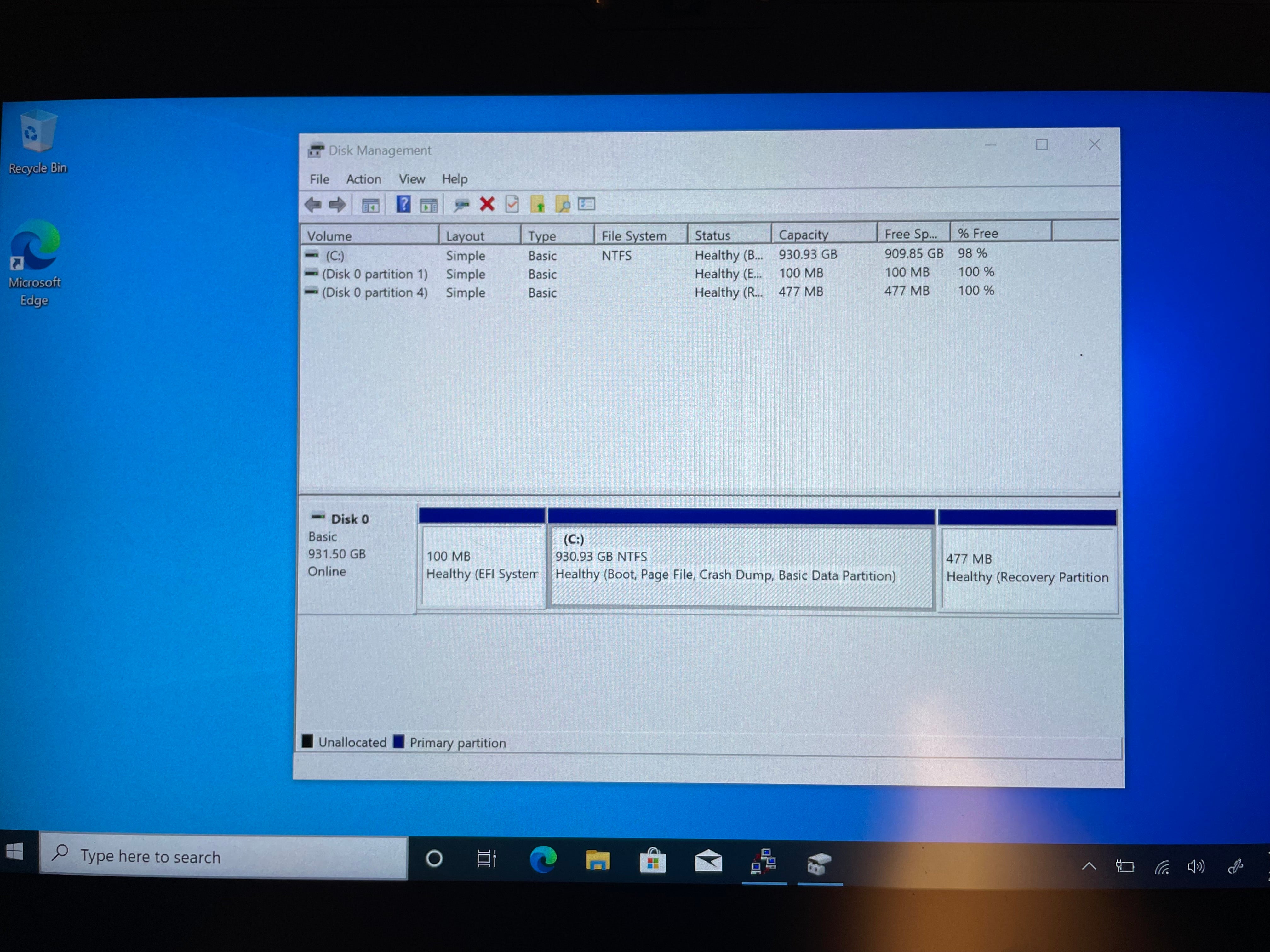Click the black Unallocated legend swatch
The width and height of the screenshot is (1270, 952).
tap(307, 741)
